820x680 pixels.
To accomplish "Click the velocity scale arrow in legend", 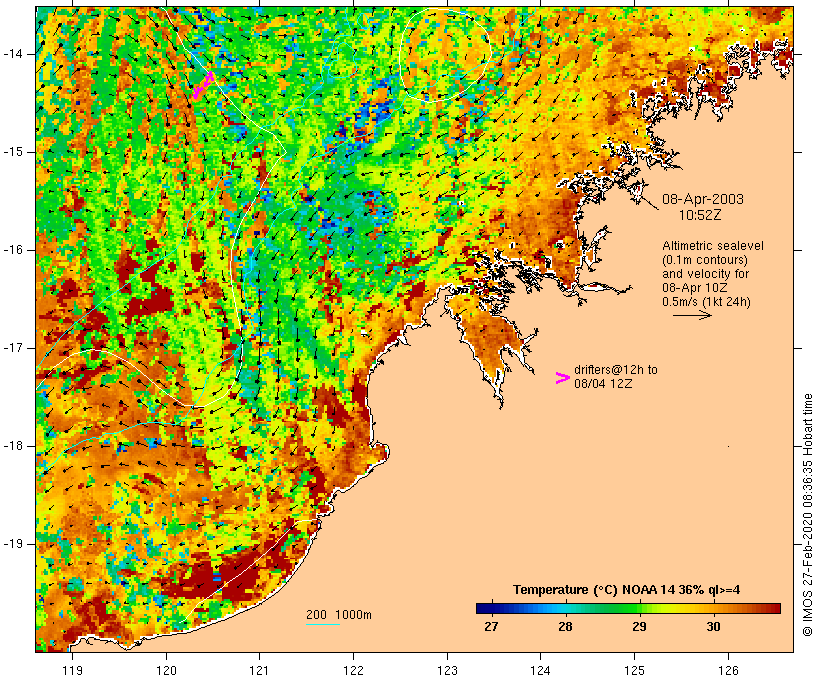I will [692, 315].
